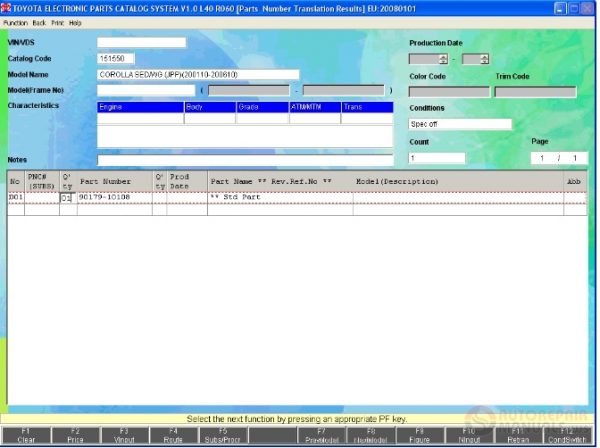The width and height of the screenshot is (600, 448).
Task: Click the second frame range field in parentheses
Action: pyautogui.click(x=343, y=91)
